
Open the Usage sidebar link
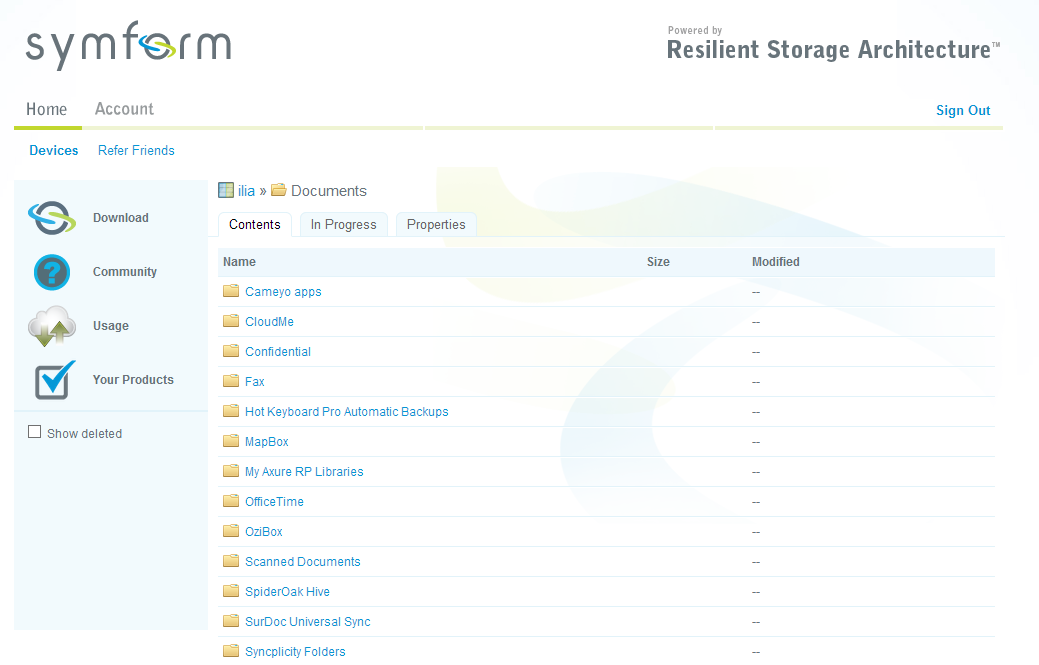point(111,326)
